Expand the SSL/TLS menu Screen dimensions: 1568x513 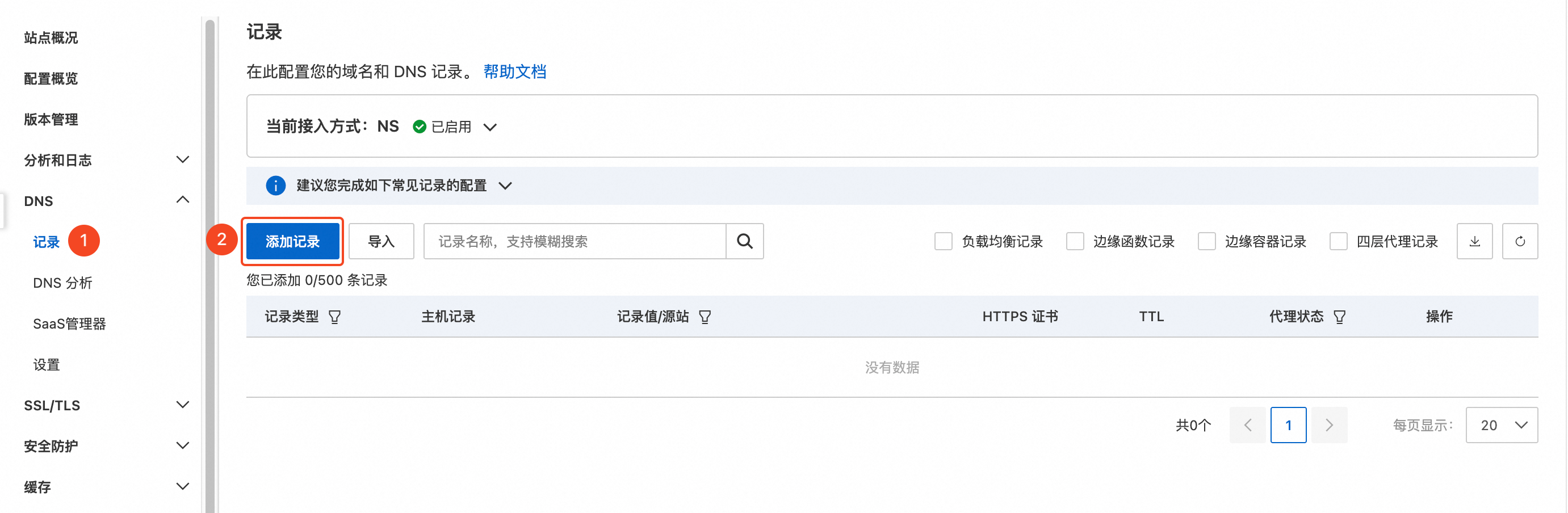tap(182, 405)
